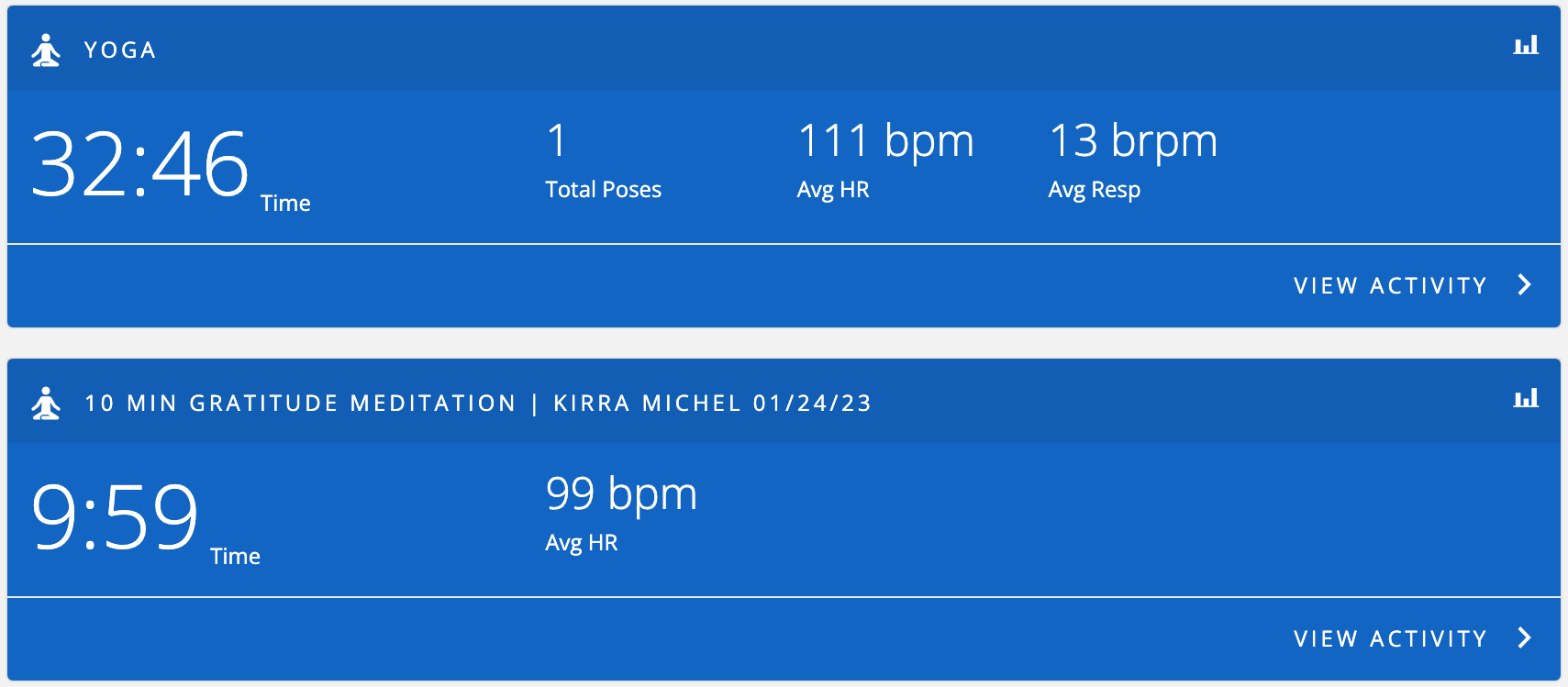Select the 13 brpm average respiration value
The image size is (1568, 687).
tap(1133, 142)
